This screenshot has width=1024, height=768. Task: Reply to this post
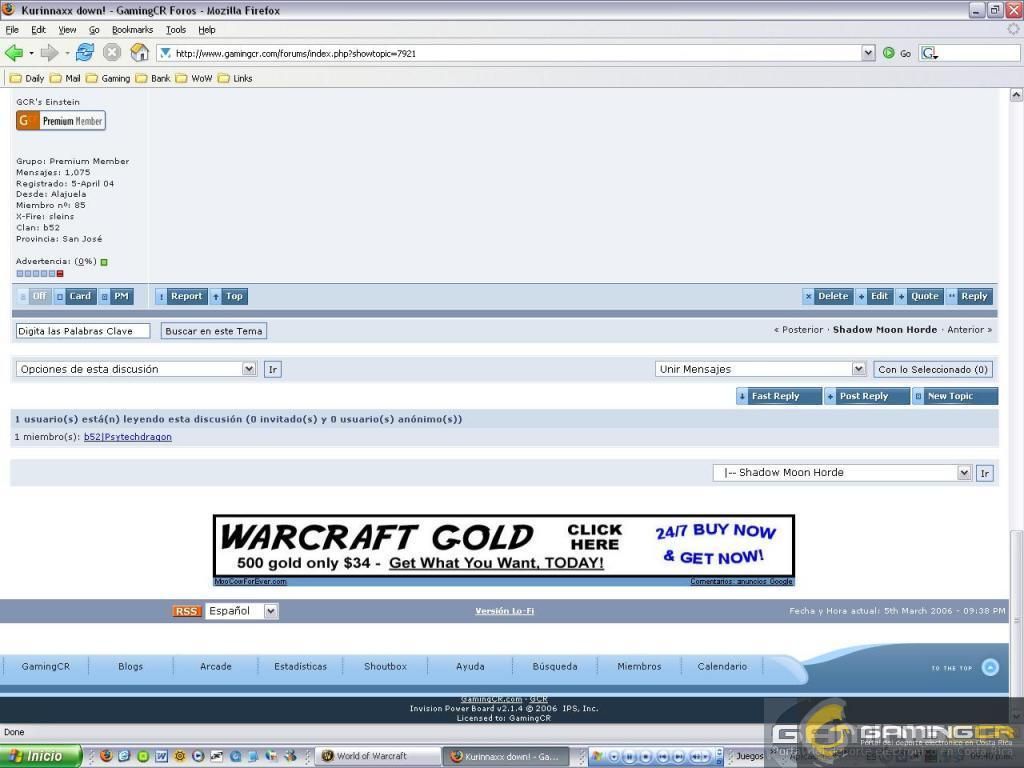click(x=969, y=296)
